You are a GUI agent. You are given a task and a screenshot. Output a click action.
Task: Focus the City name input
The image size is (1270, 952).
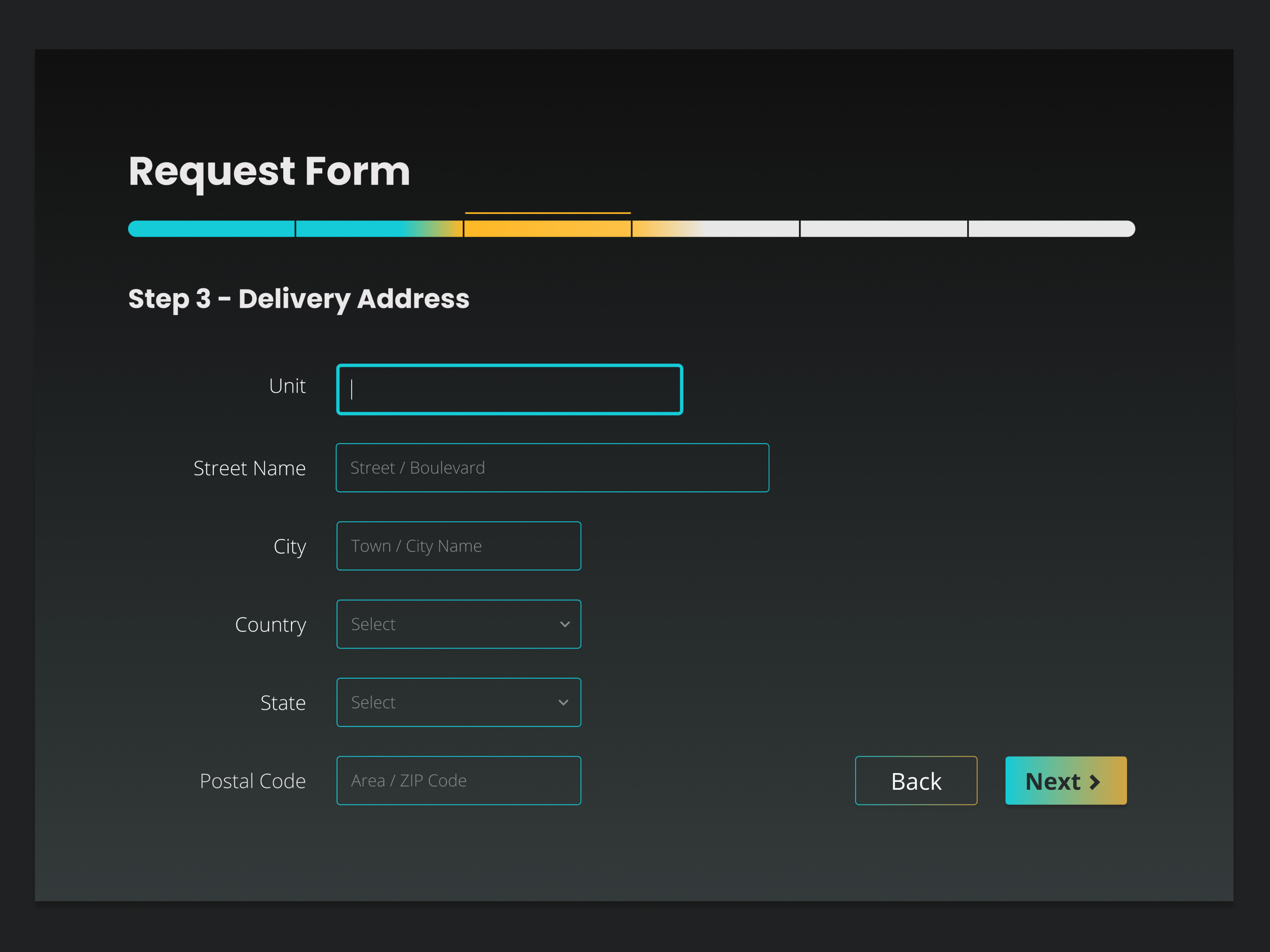point(458,546)
